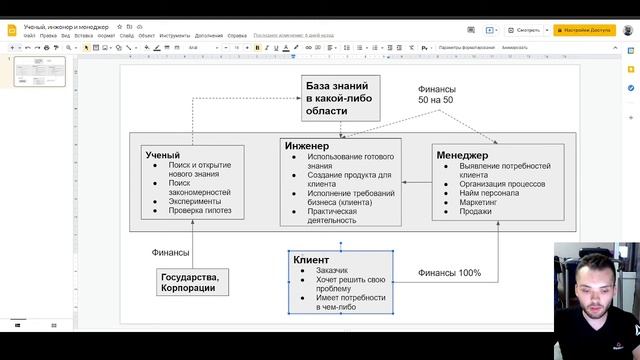The height and width of the screenshot is (360, 640).
Task: Open the Формат menu
Action: click(x=106, y=36)
